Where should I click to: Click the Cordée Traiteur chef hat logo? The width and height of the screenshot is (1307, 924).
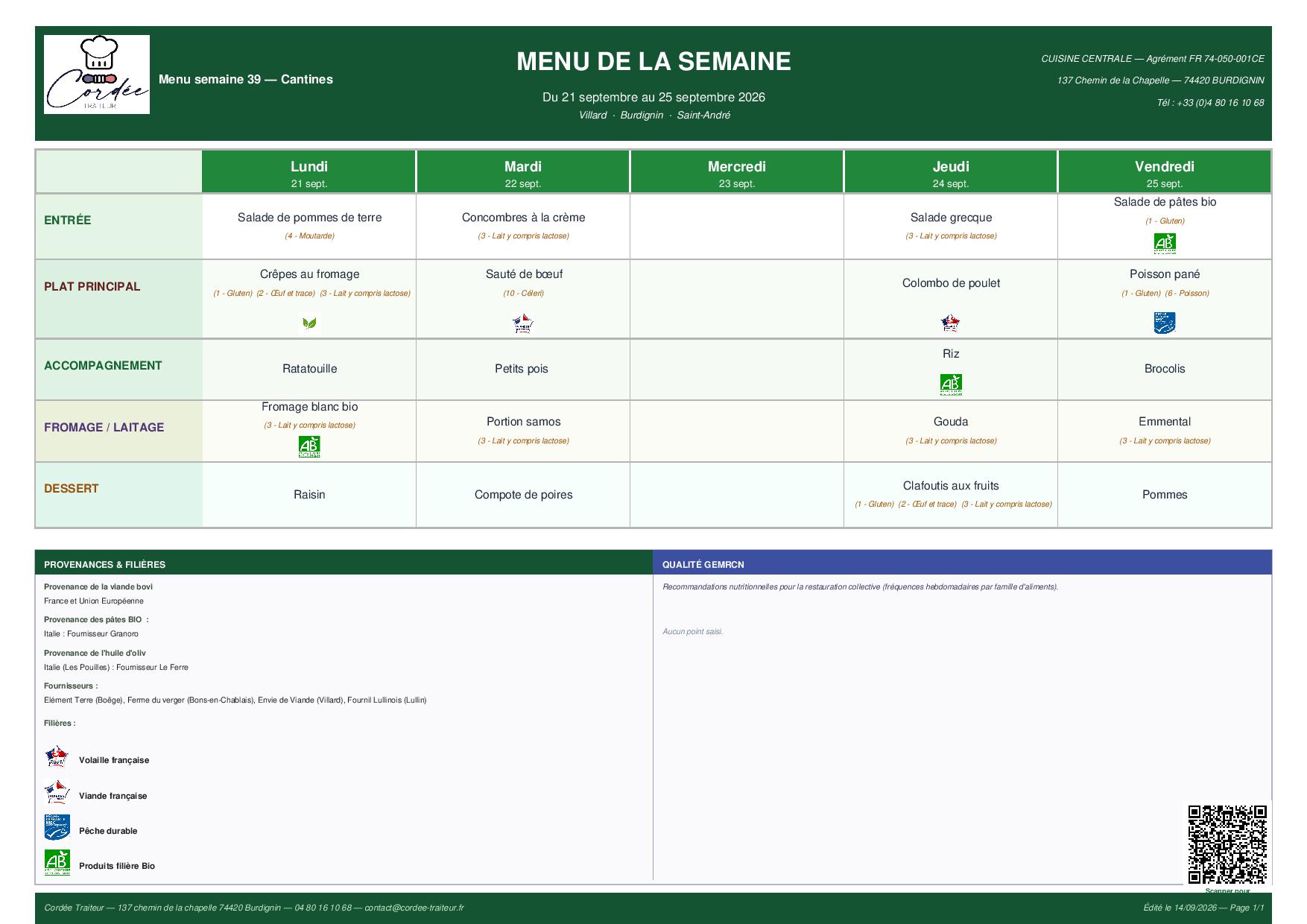97,75
